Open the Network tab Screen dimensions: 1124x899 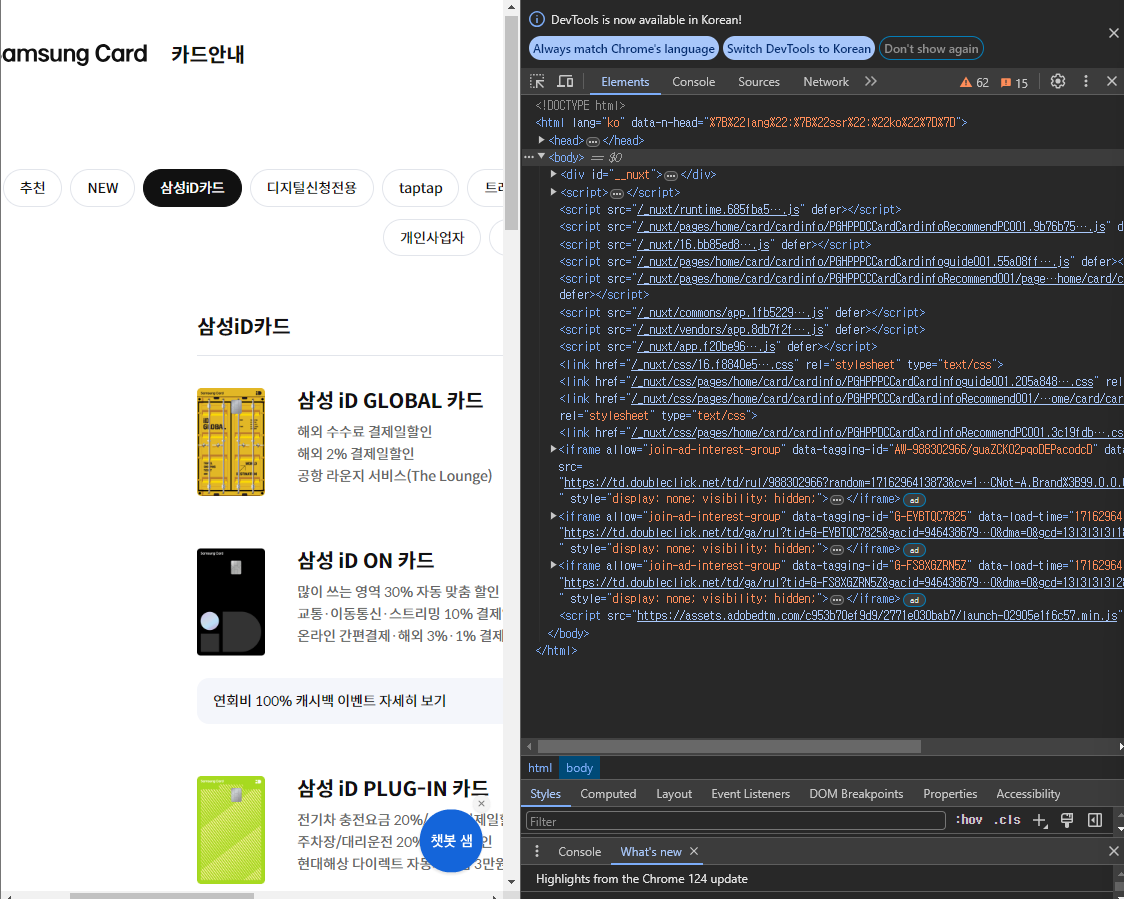(x=826, y=82)
